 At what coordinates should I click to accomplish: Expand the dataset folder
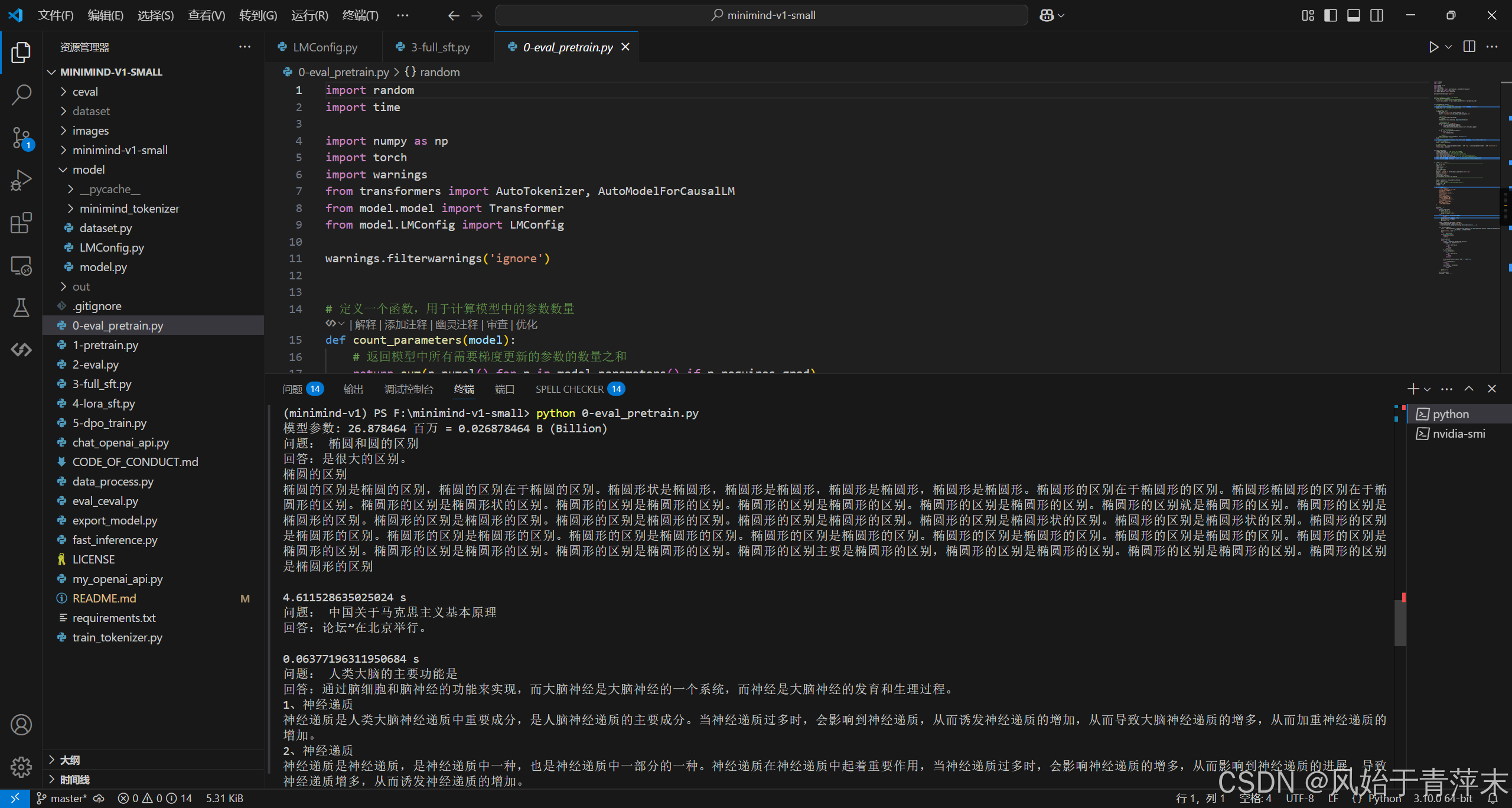tap(64, 111)
